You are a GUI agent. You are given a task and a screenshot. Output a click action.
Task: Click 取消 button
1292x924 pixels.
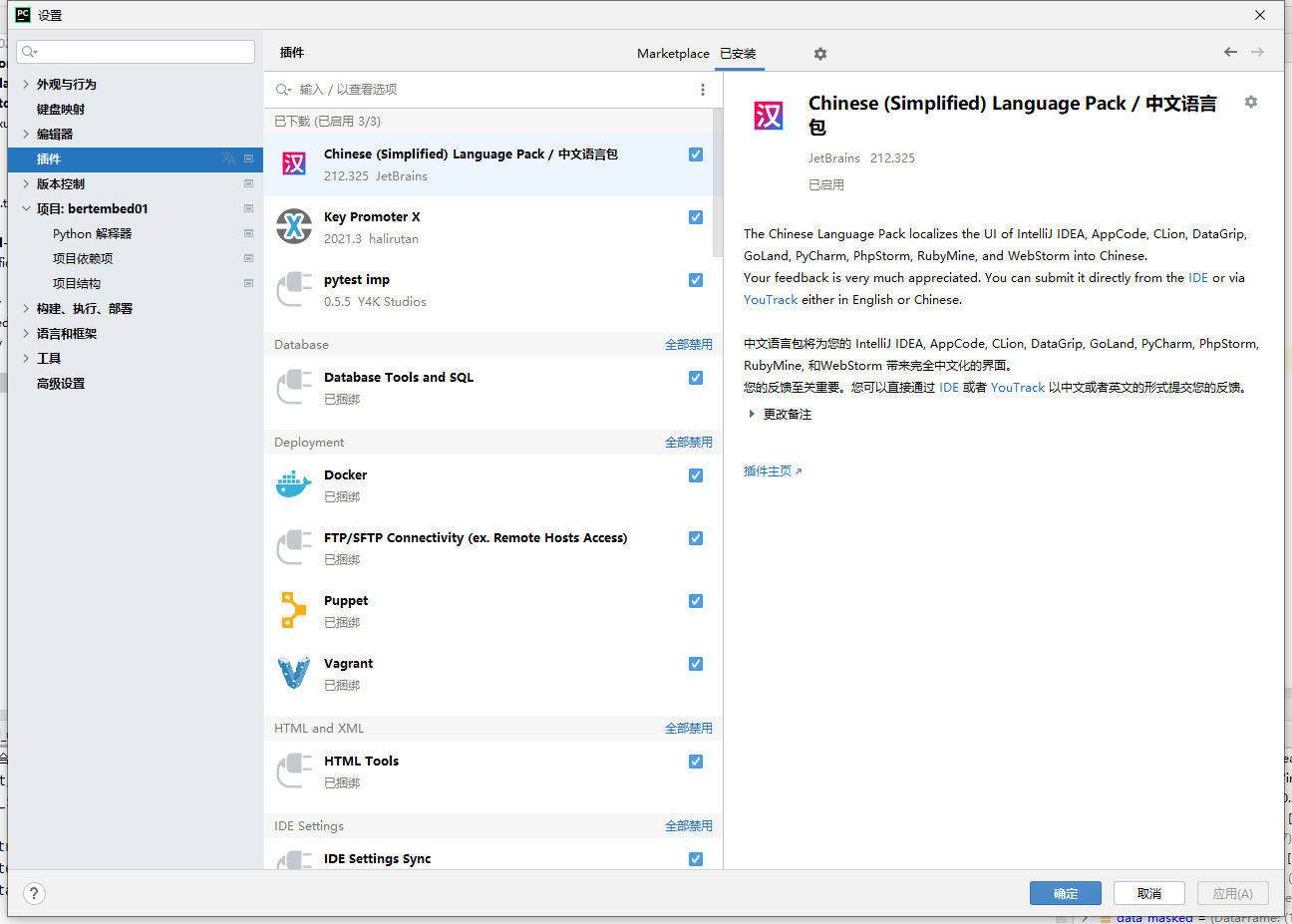[x=1149, y=893]
